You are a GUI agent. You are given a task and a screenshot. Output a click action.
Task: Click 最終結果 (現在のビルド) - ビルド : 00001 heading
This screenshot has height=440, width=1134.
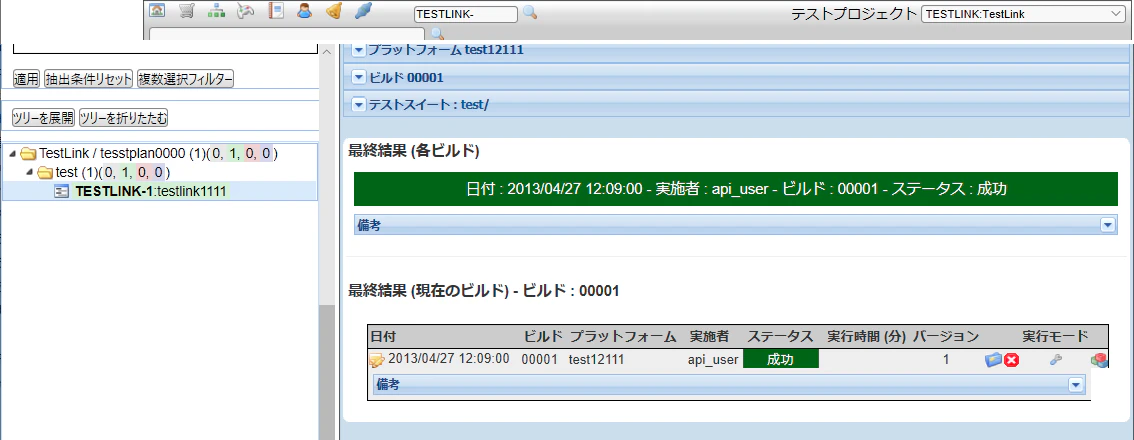click(484, 291)
